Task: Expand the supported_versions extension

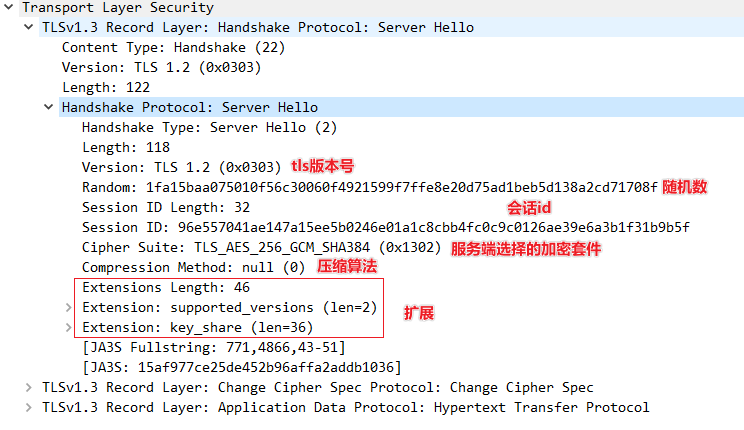Action: tap(68, 308)
